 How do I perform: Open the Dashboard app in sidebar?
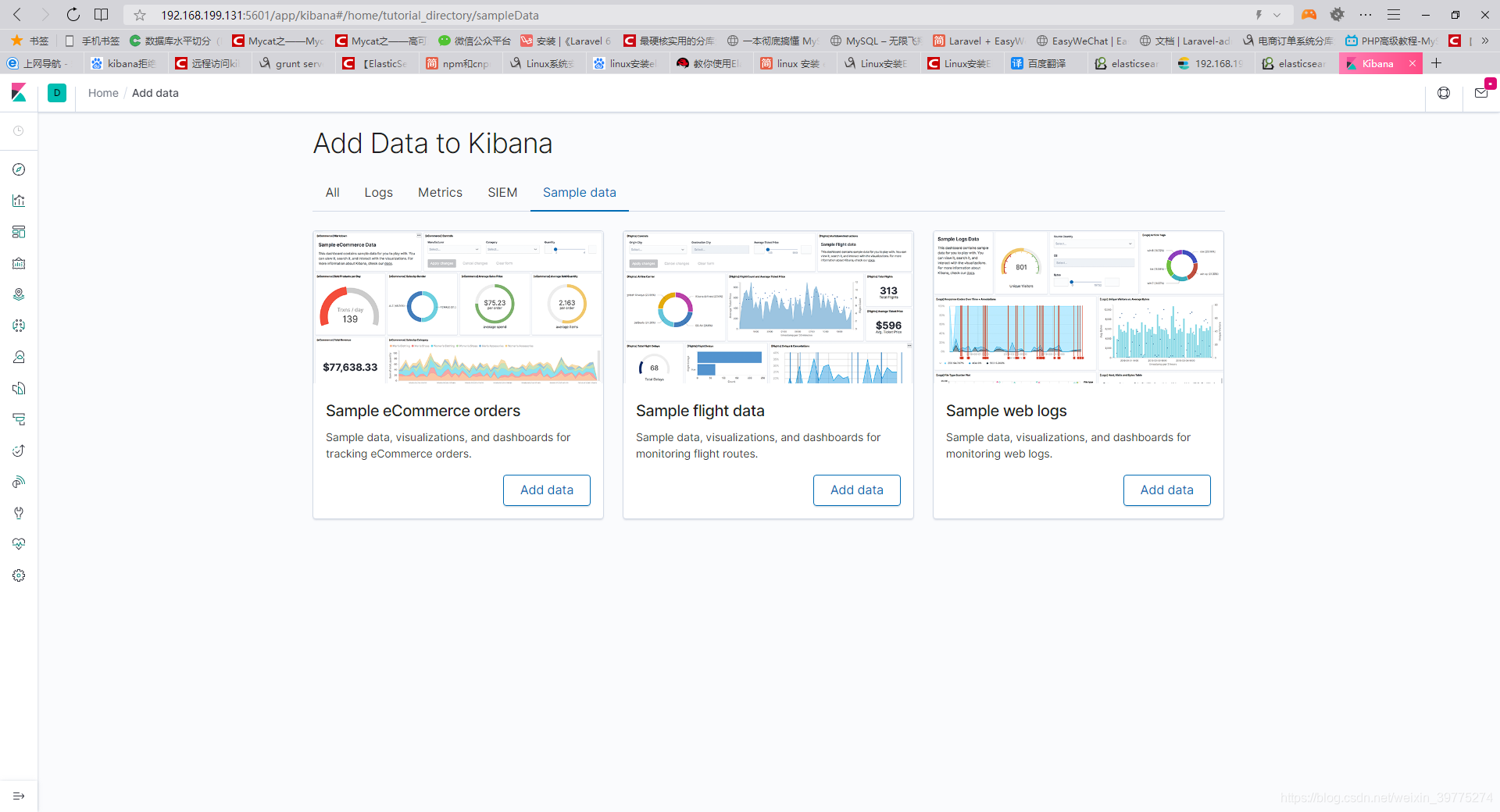click(x=19, y=232)
